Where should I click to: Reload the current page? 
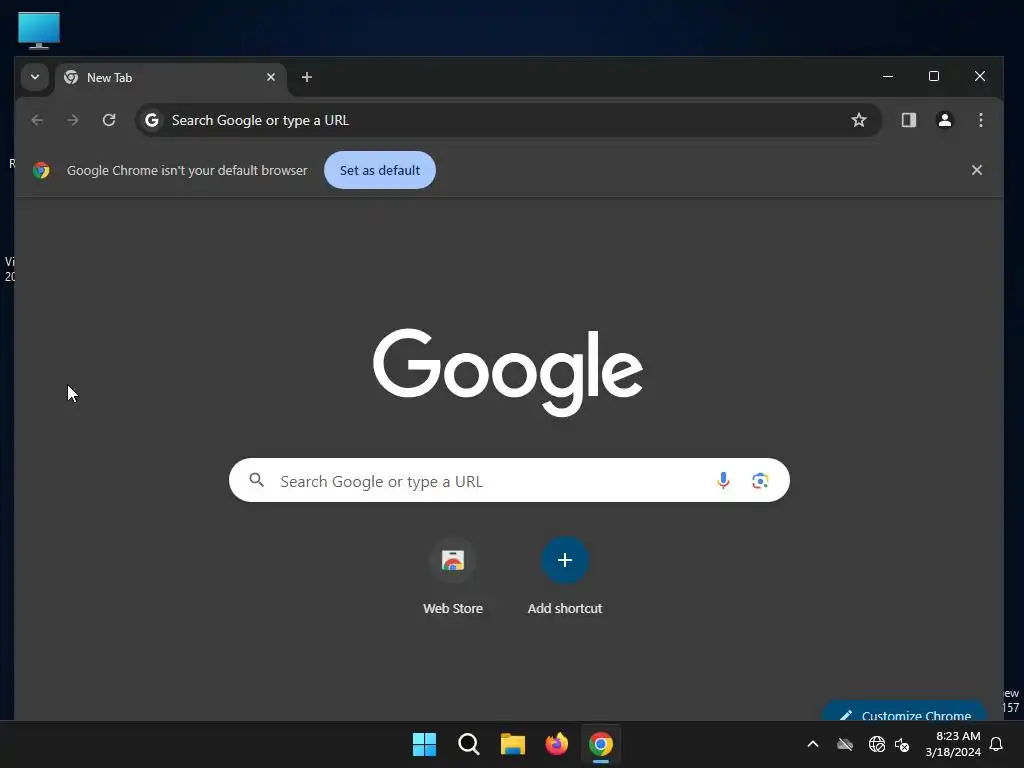tap(109, 120)
